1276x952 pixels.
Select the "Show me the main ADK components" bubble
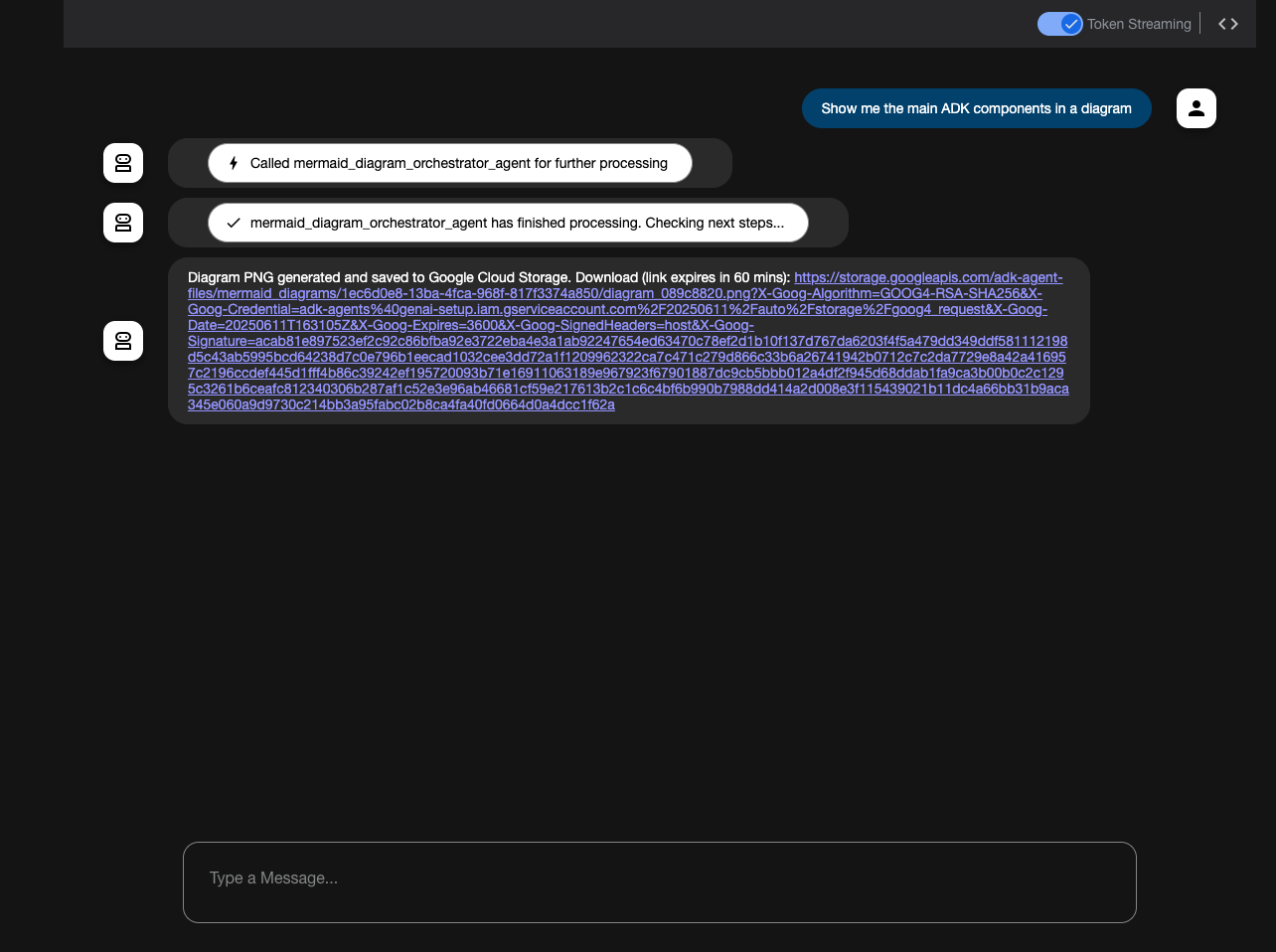pos(977,108)
